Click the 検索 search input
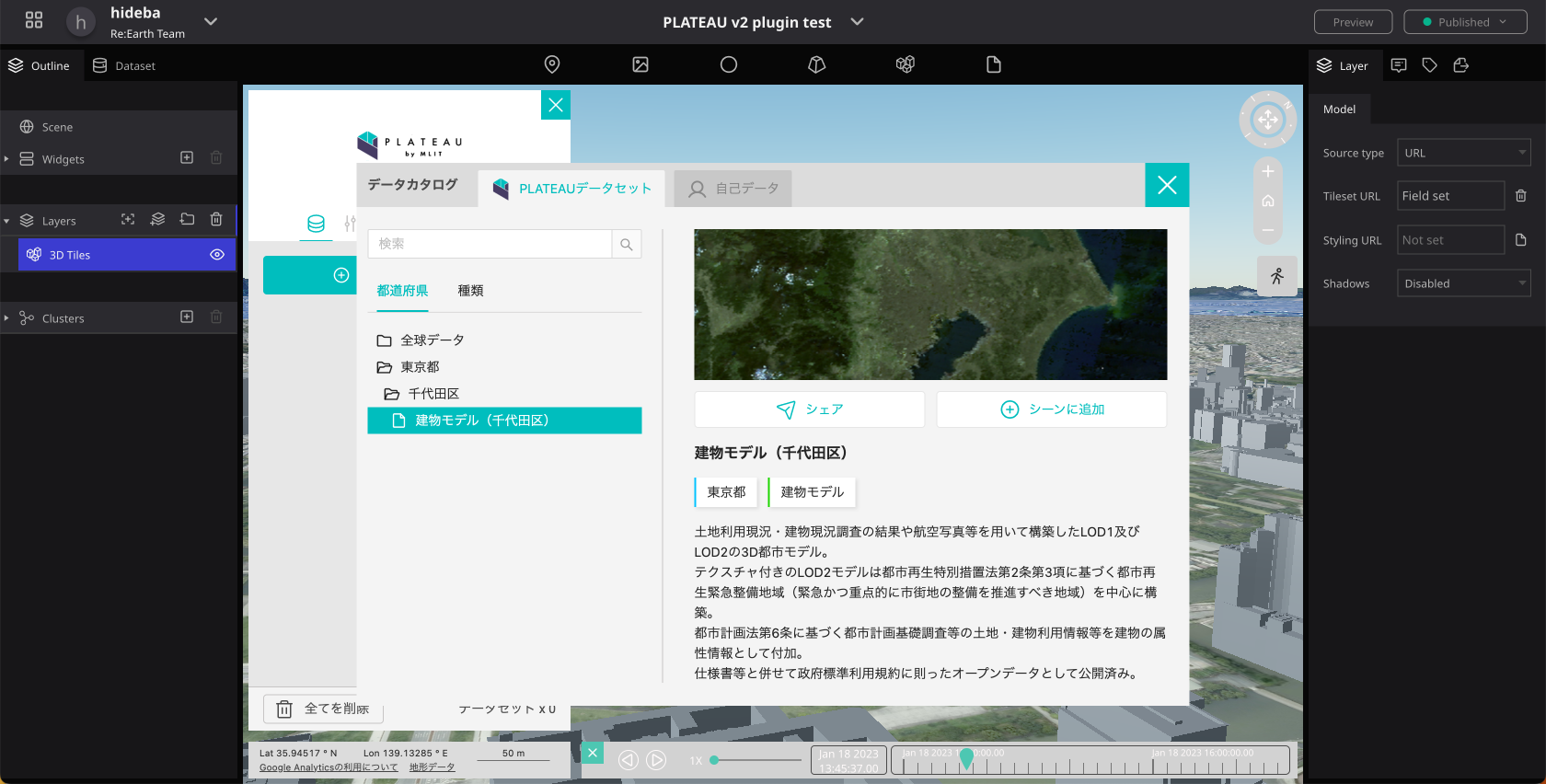Viewport: 1546px width, 784px height. coord(490,244)
